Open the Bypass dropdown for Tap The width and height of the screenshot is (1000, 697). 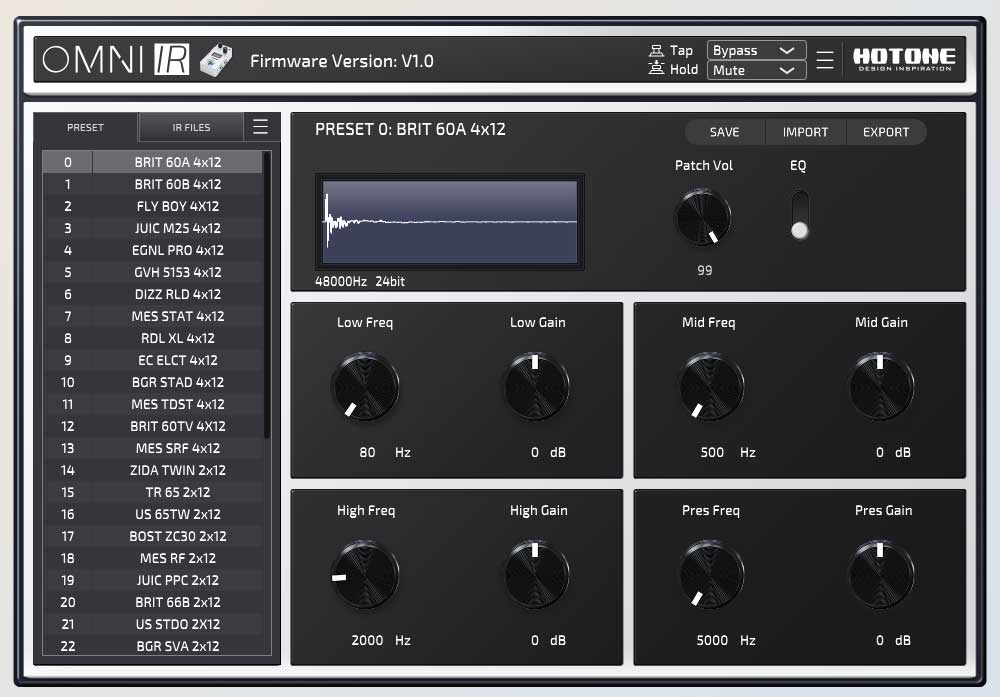[x=756, y=50]
